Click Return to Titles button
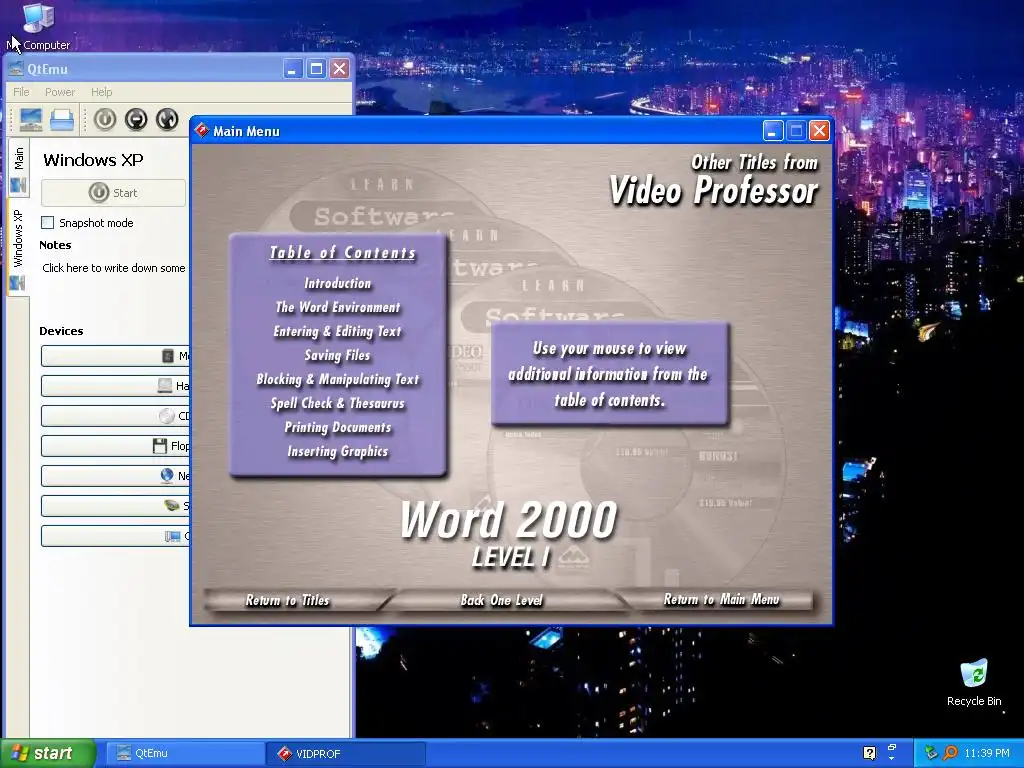Screen dimensions: 1024x768 coord(287,600)
